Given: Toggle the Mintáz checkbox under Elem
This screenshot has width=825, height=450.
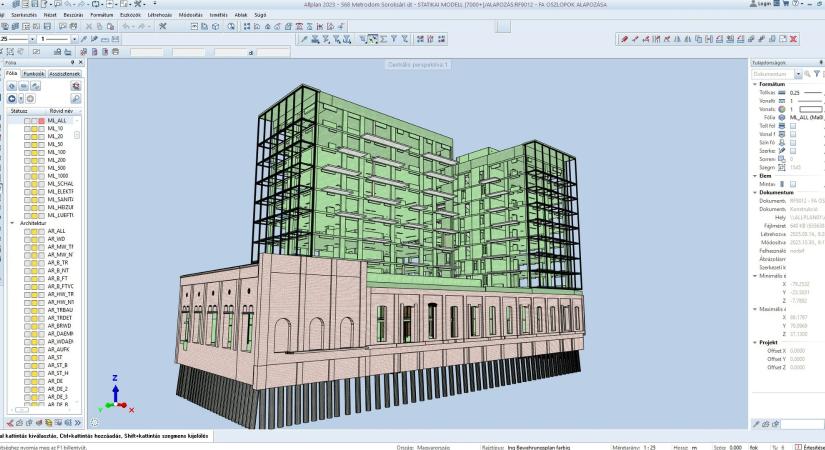Looking at the screenshot, I should (x=793, y=184).
